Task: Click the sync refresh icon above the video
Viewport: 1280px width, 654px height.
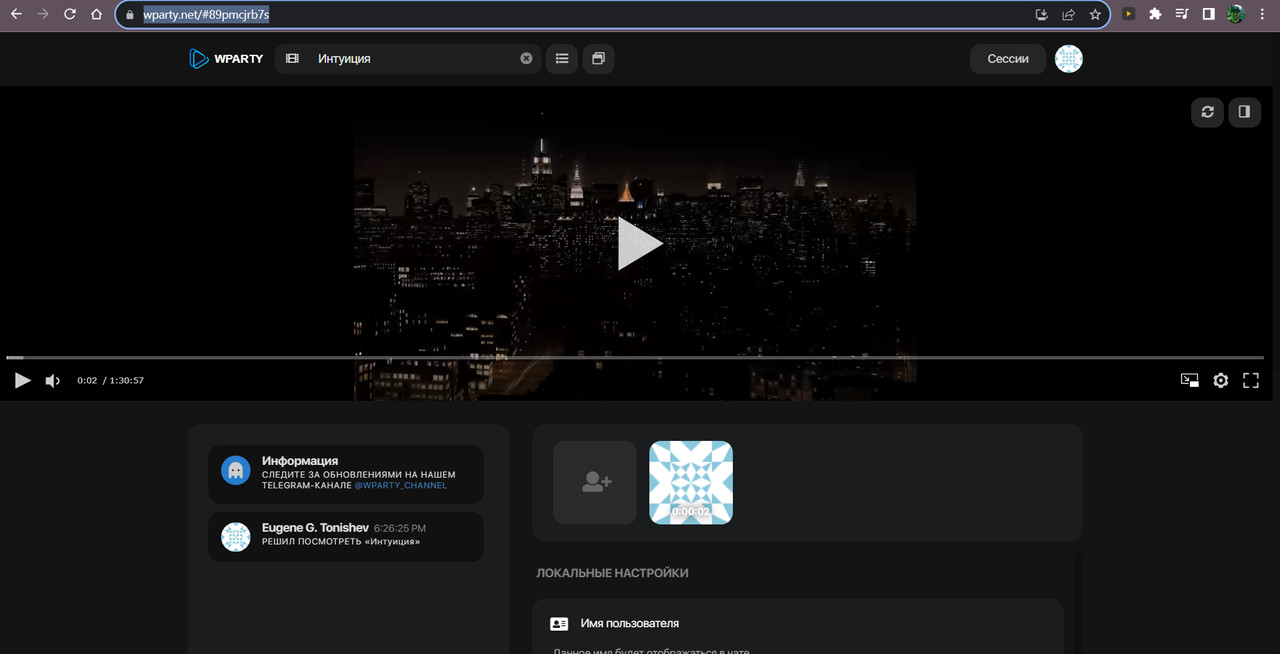Action: pyautogui.click(x=1207, y=112)
